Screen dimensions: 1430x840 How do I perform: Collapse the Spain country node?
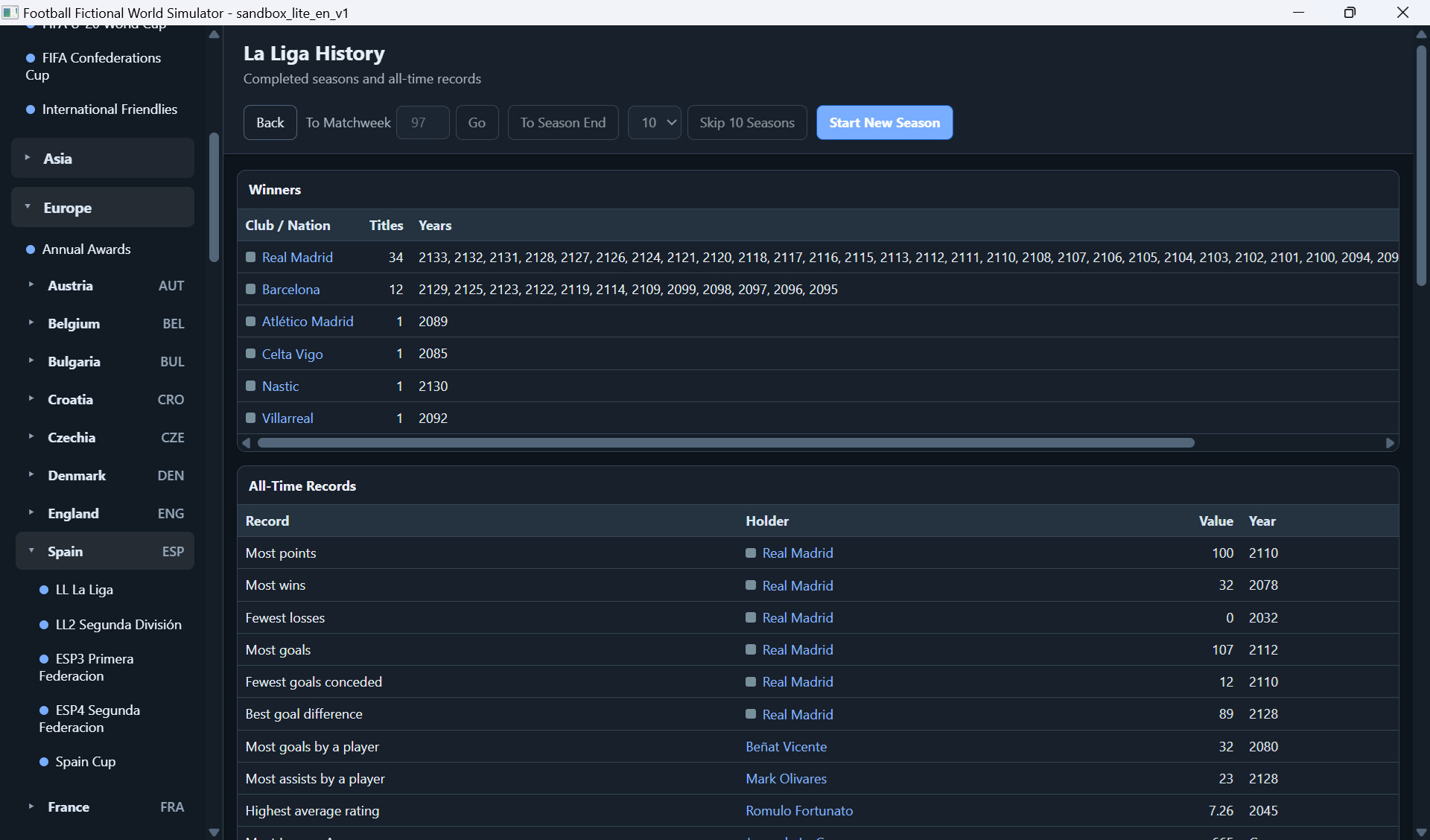[105, 551]
